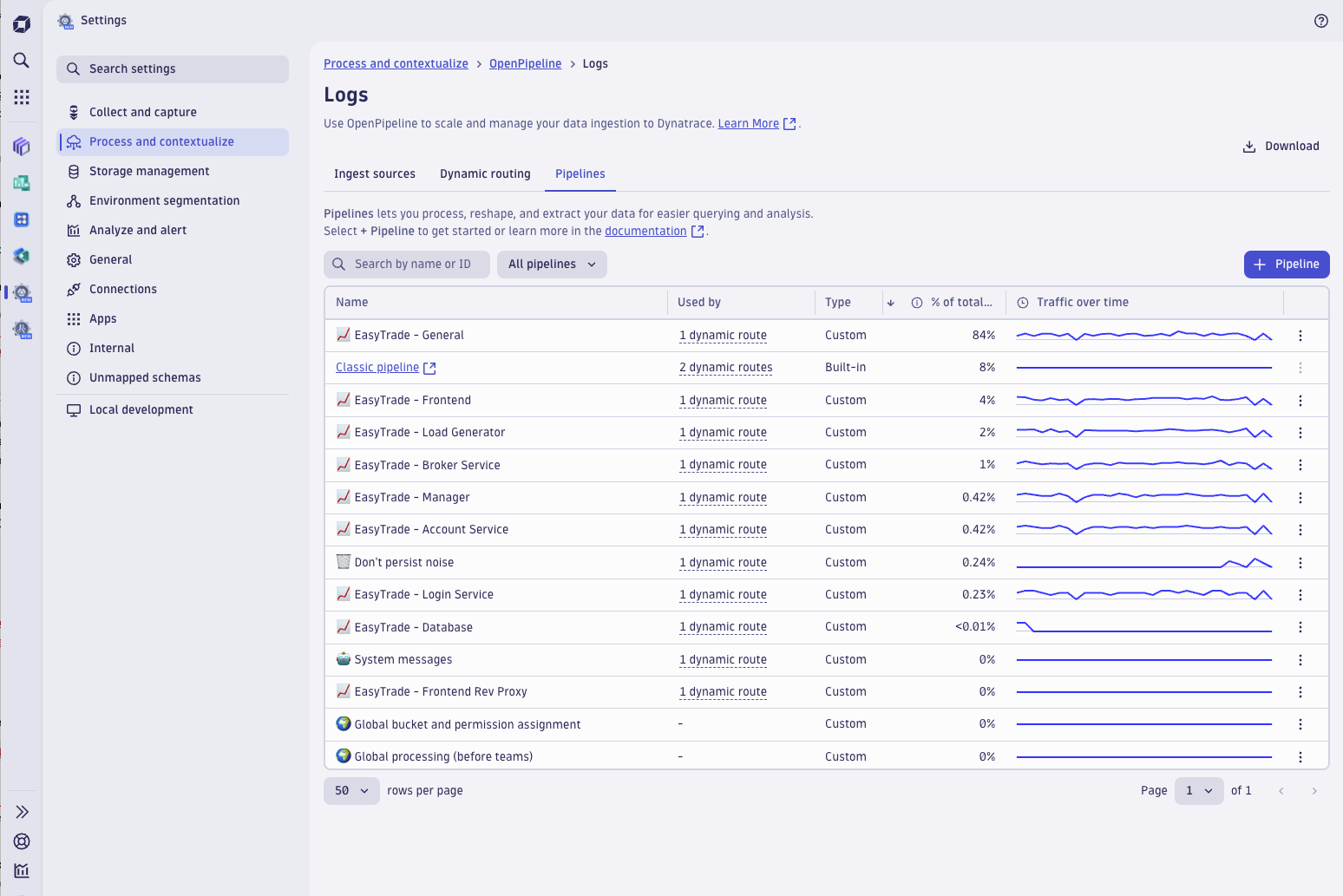Open Storage management settings
Viewport: 1343px width, 896px height.
tap(173, 172)
